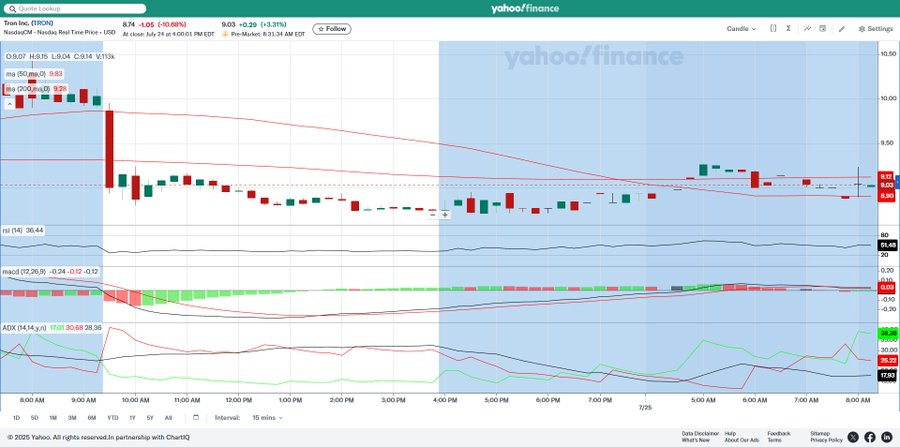This screenshot has width=900, height=447.
Task: Open the indicators line-chart icon
Action: (807, 29)
